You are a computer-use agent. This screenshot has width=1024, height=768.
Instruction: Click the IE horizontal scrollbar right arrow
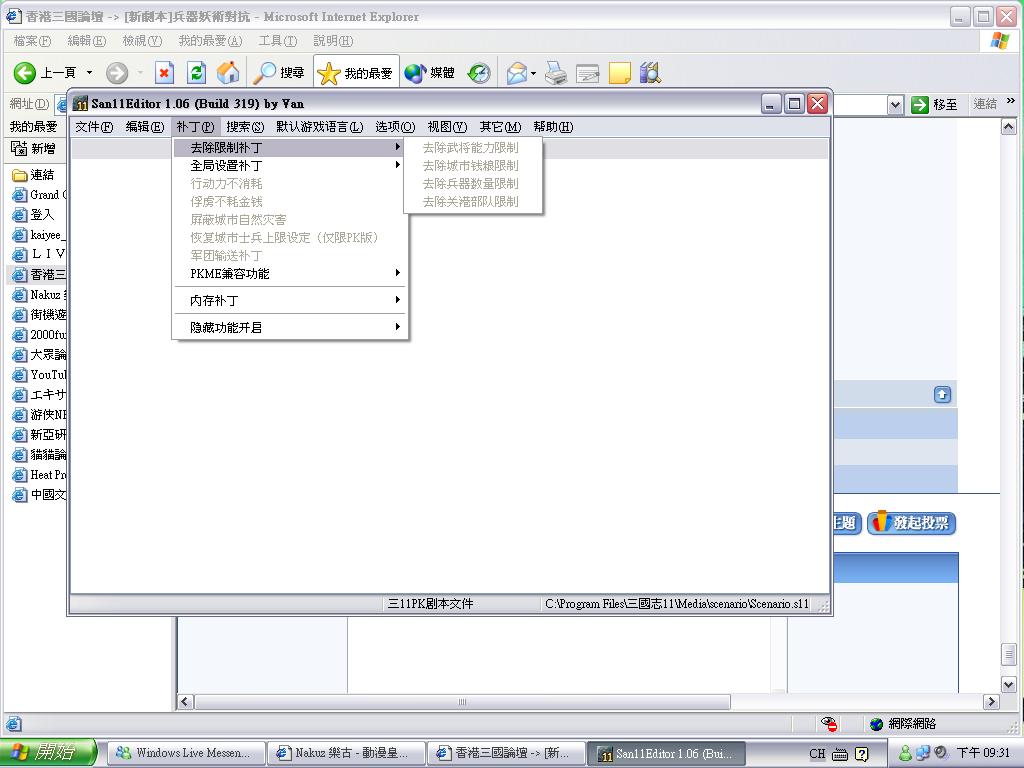point(991,702)
